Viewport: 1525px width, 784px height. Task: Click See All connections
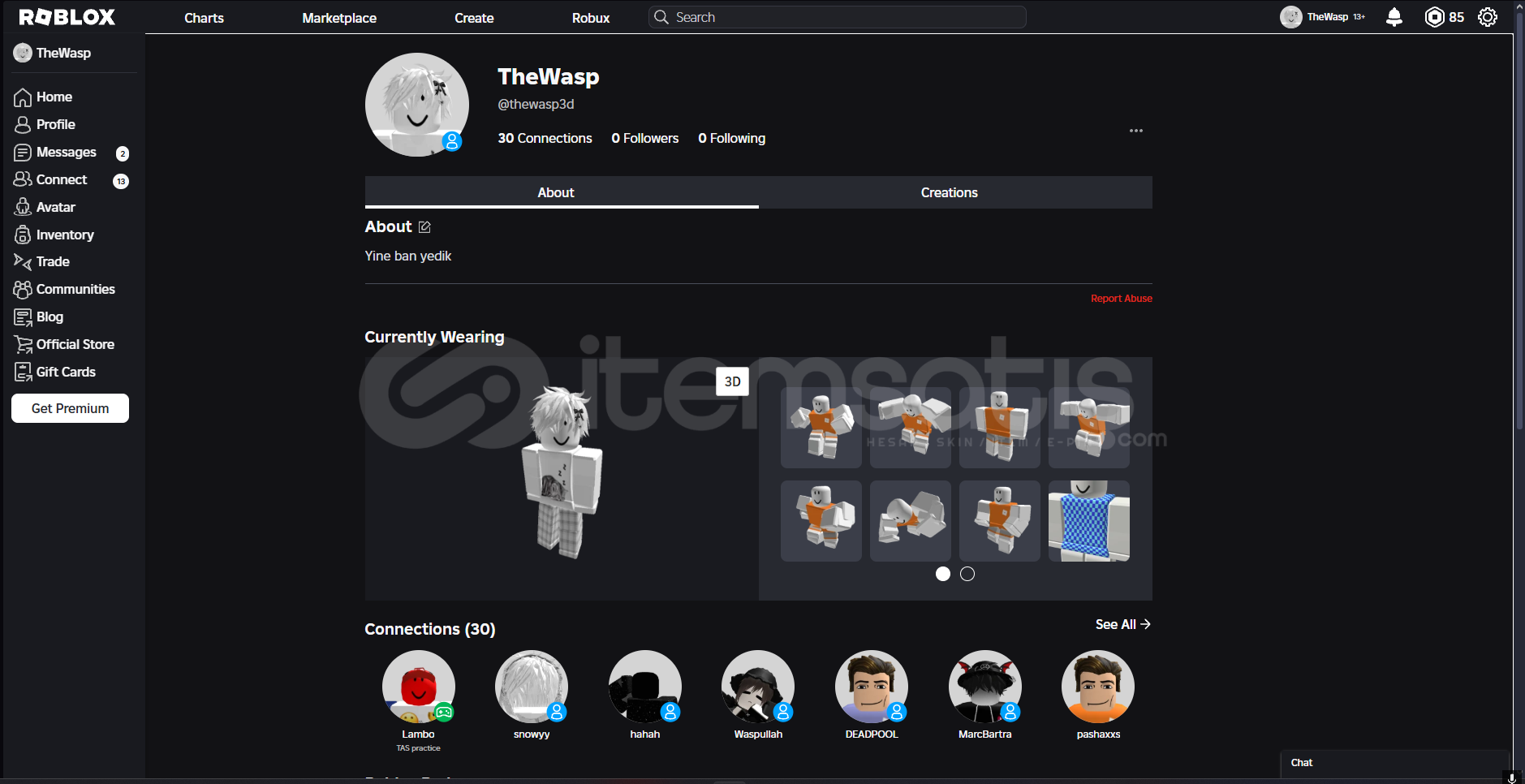[x=1123, y=624]
